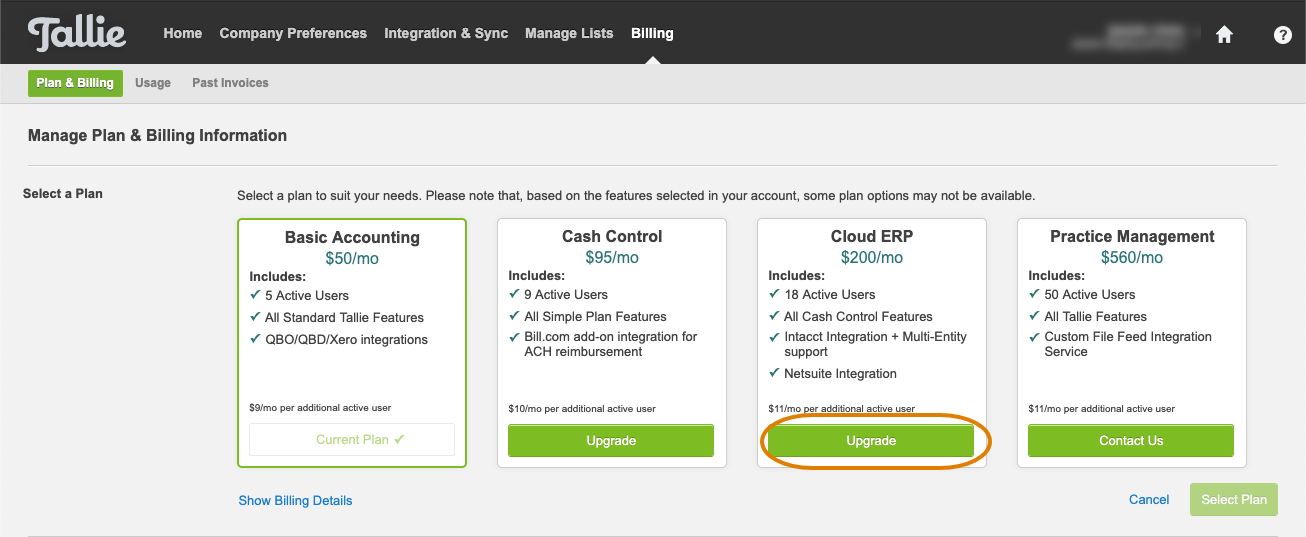Open Show Billing Details link
Image resolution: width=1306 pixels, height=537 pixels.
tap(295, 500)
